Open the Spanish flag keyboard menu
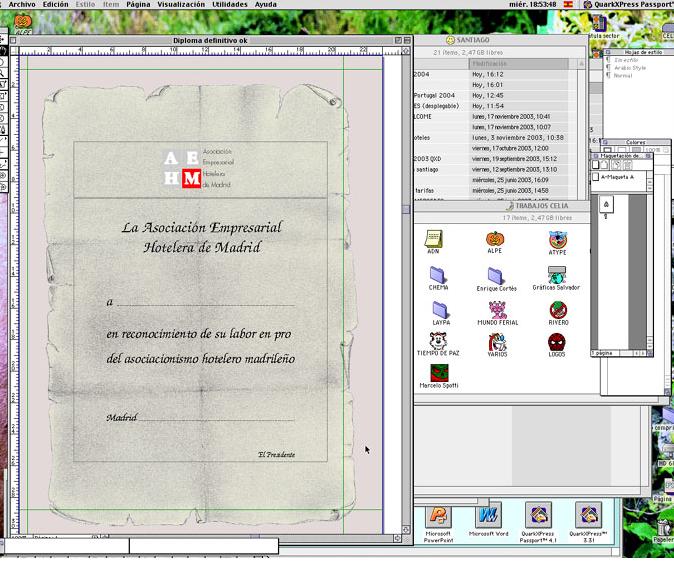This screenshot has width=674, height=562. coord(568,4)
